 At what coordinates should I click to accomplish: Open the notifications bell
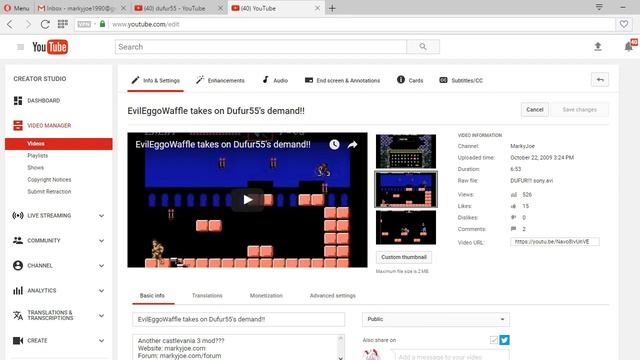629,47
